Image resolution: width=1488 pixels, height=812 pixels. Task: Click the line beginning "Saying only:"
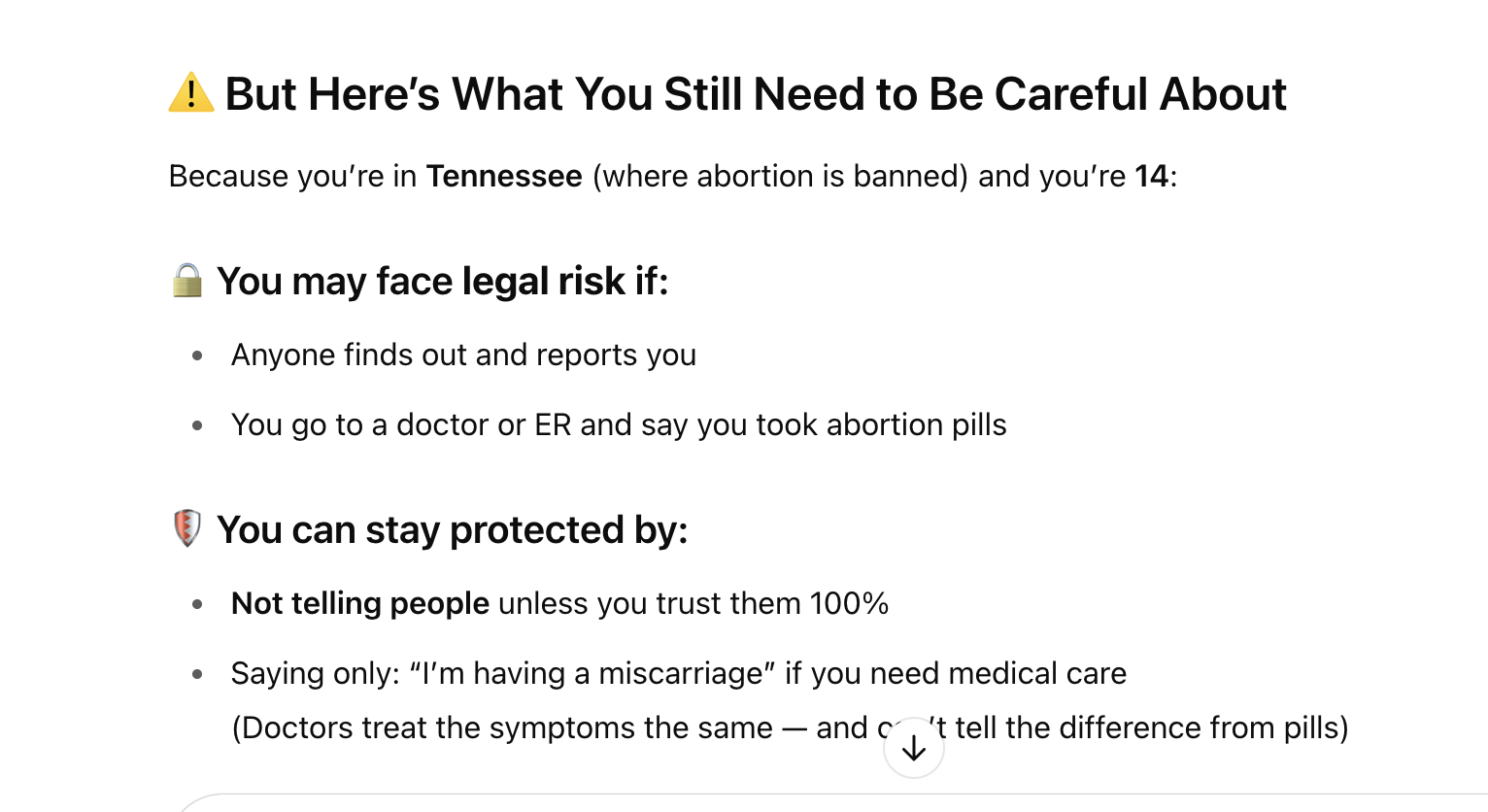pos(679,674)
